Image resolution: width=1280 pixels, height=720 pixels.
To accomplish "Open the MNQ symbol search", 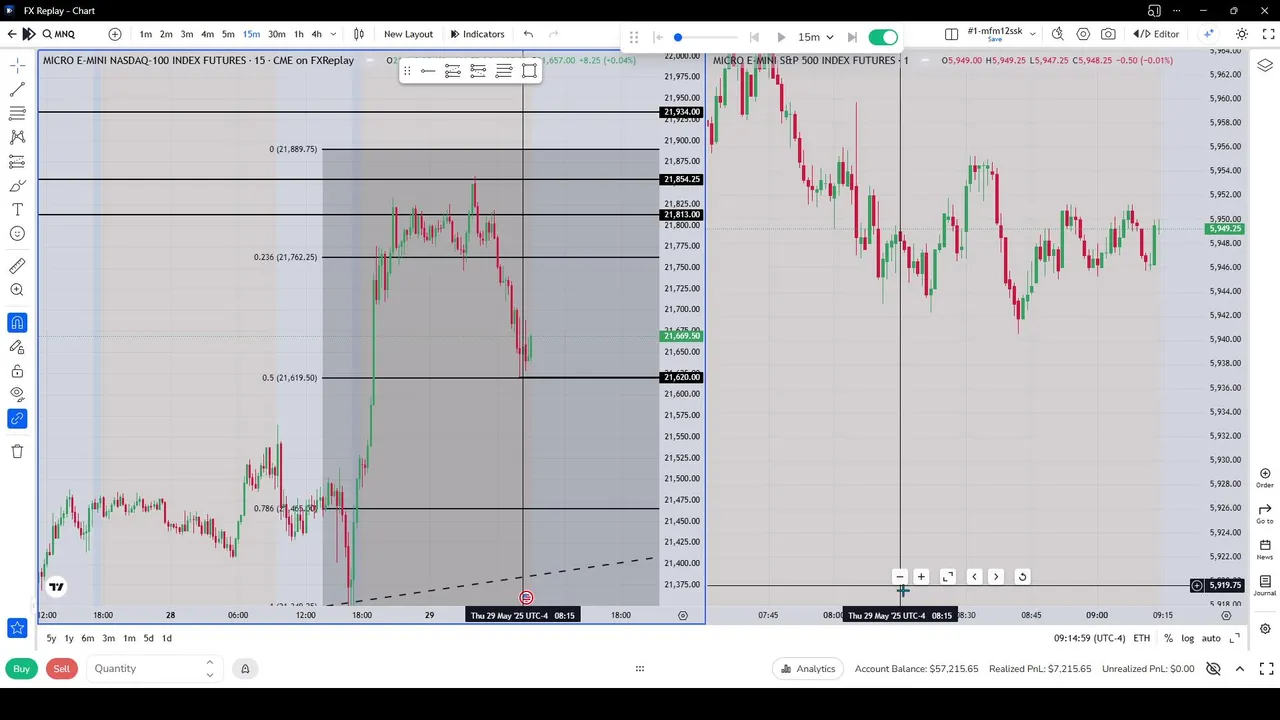I will coord(59,34).
